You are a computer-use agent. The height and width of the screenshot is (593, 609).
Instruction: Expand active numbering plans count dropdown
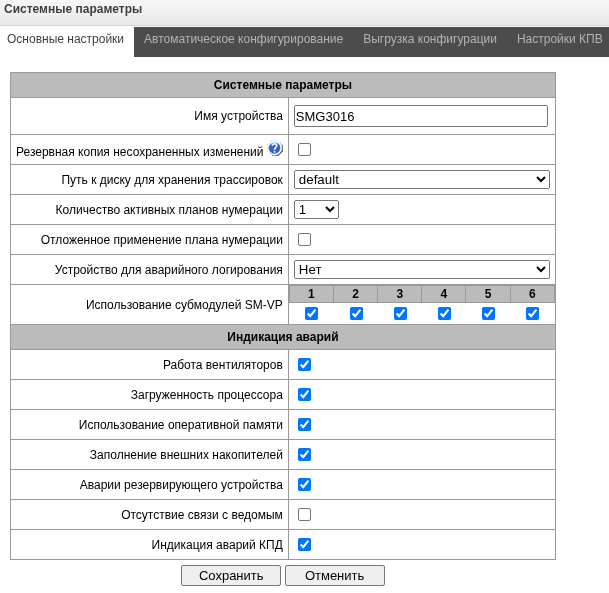(316, 209)
